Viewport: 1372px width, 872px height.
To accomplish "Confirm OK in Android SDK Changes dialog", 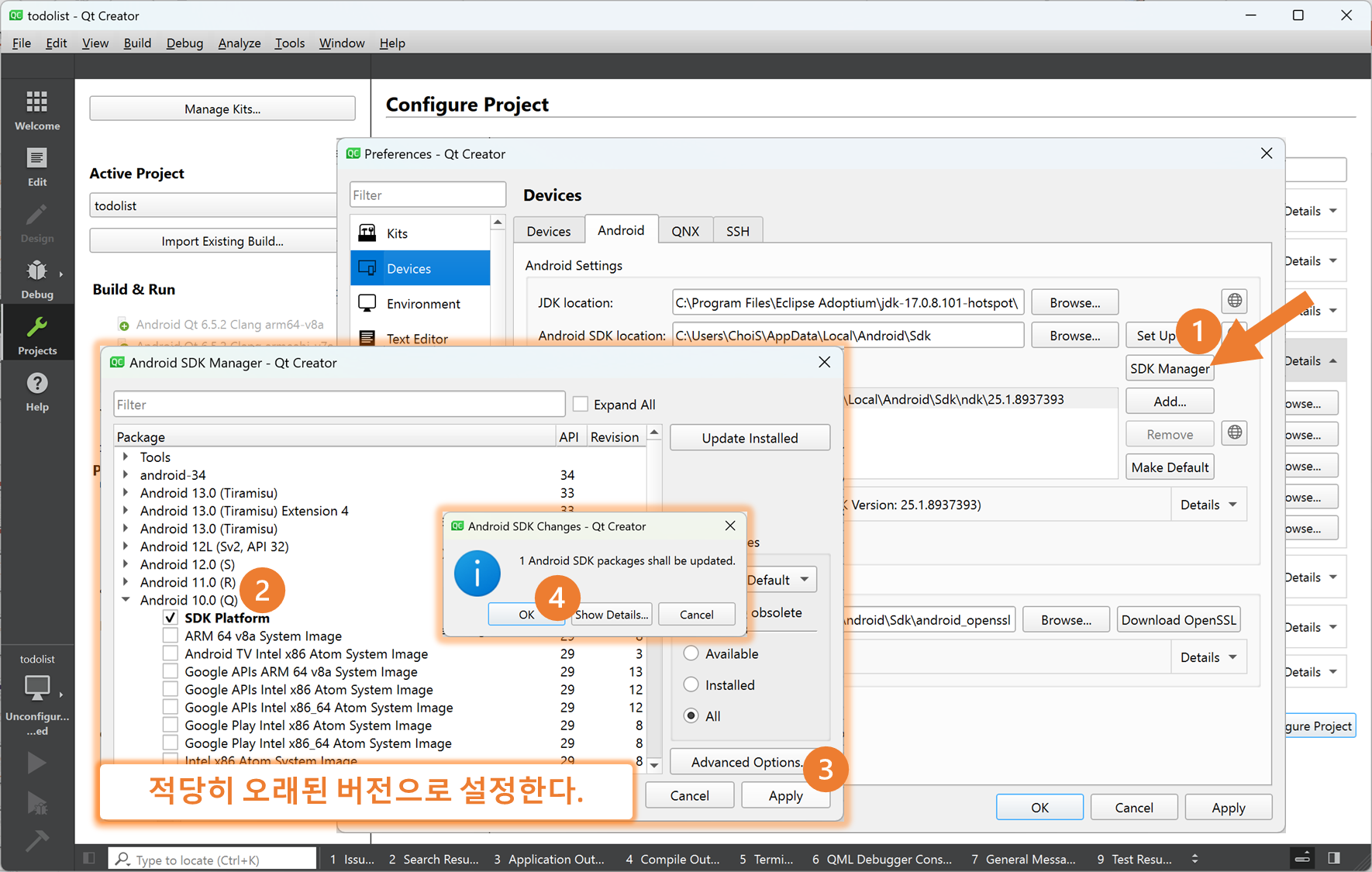I will tap(527, 614).
